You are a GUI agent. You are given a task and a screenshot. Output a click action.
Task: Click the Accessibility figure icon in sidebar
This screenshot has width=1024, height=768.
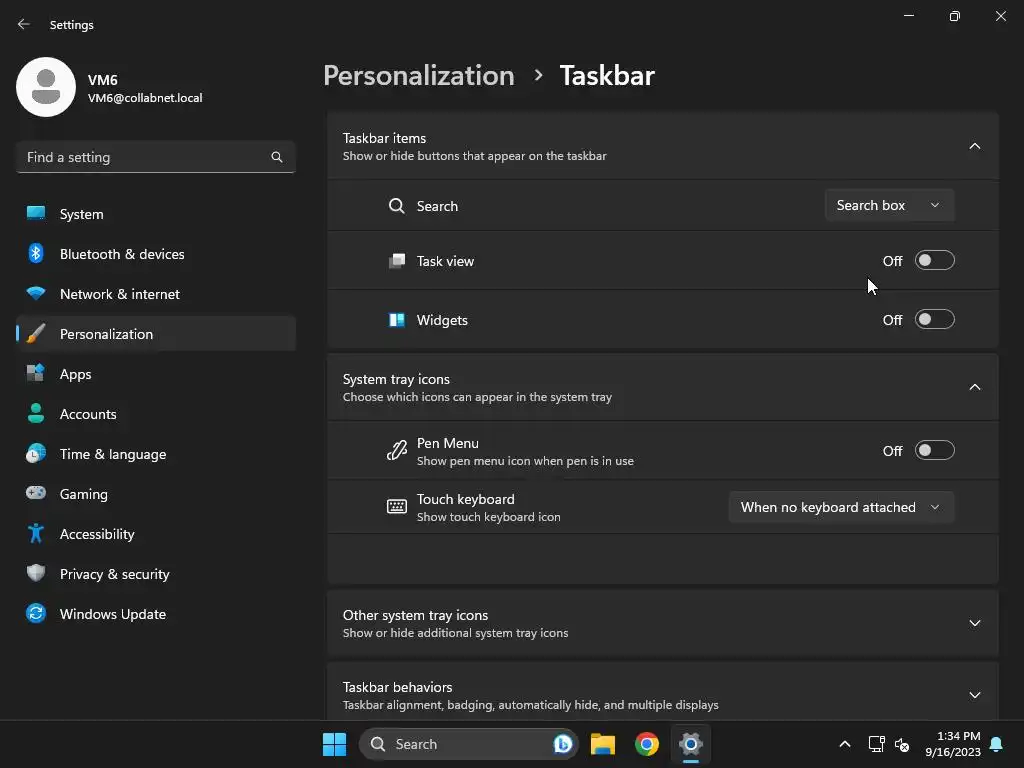pos(36,534)
